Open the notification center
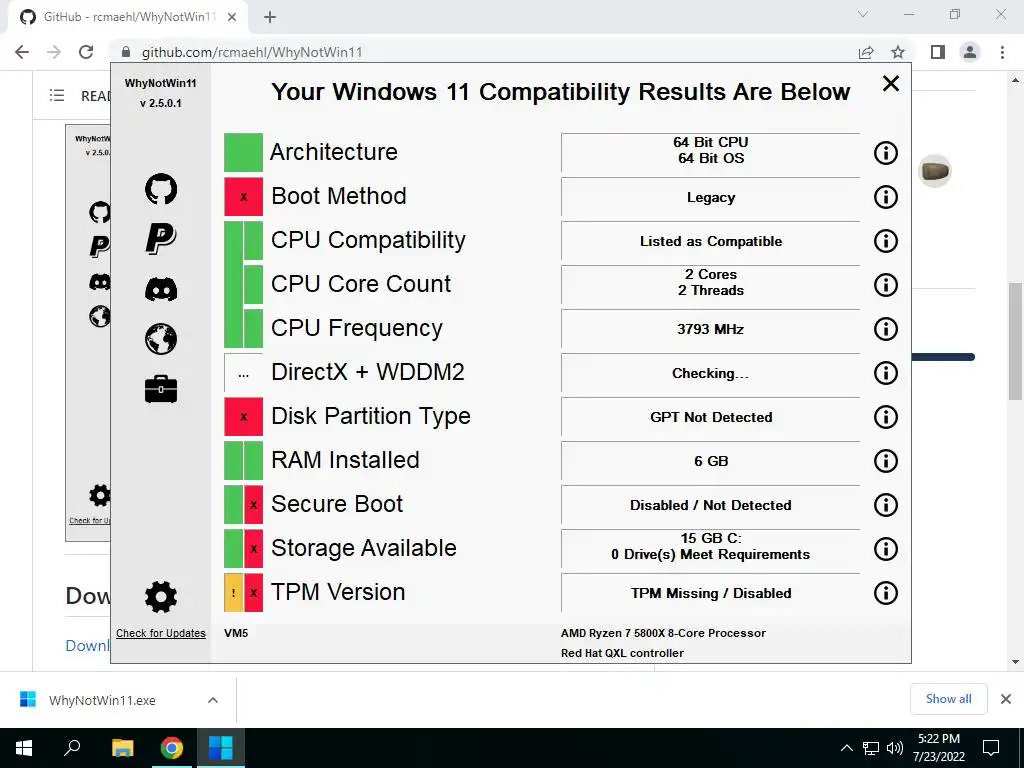This screenshot has height=768, width=1024. pyautogui.click(x=991, y=748)
